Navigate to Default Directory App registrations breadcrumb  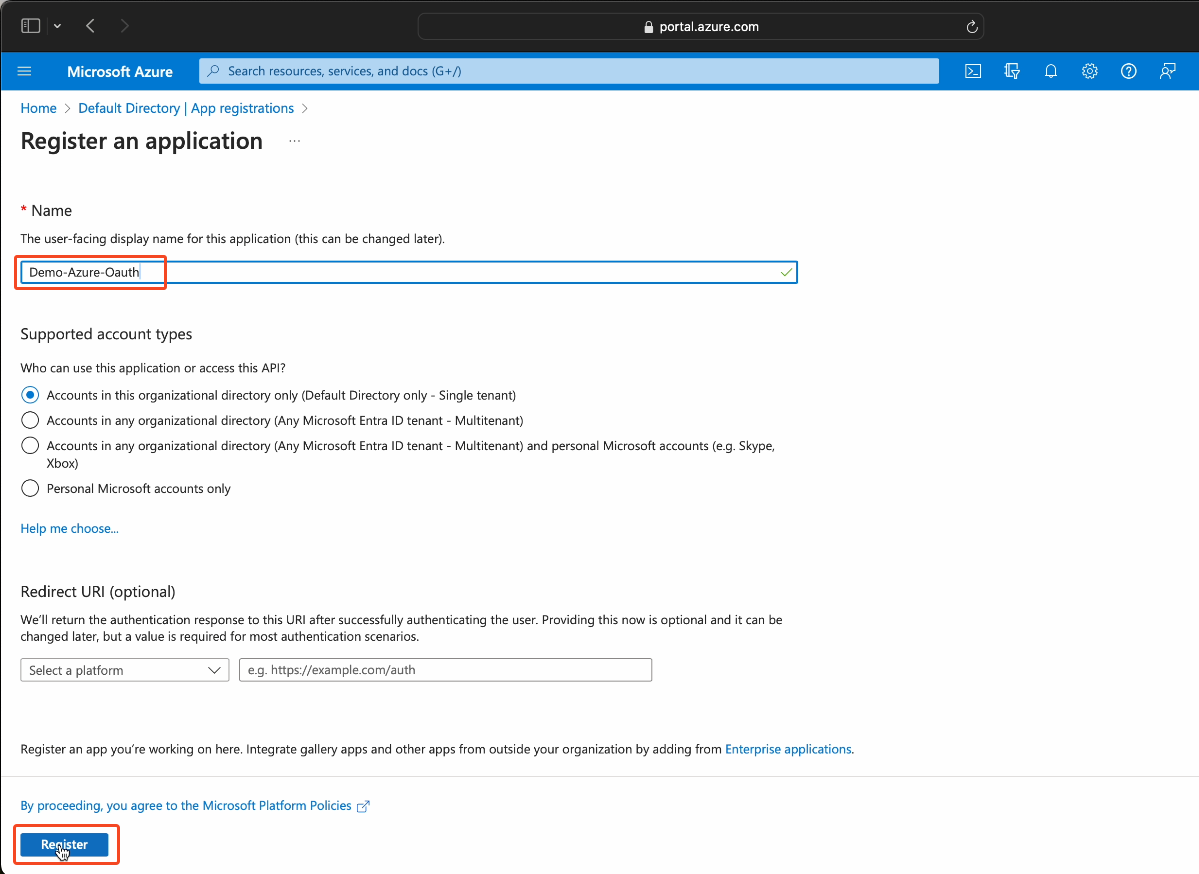[x=186, y=108]
